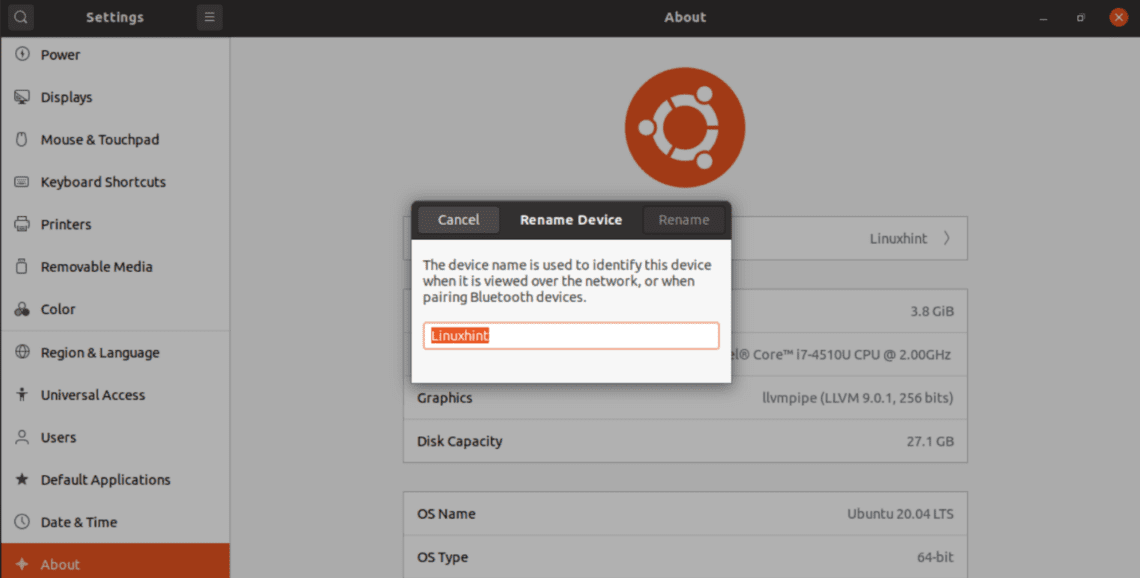The height and width of the screenshot is (578, 1140).
Task: Expand the Linuxhint device name chevron
Action: click(x=946, y=238)
